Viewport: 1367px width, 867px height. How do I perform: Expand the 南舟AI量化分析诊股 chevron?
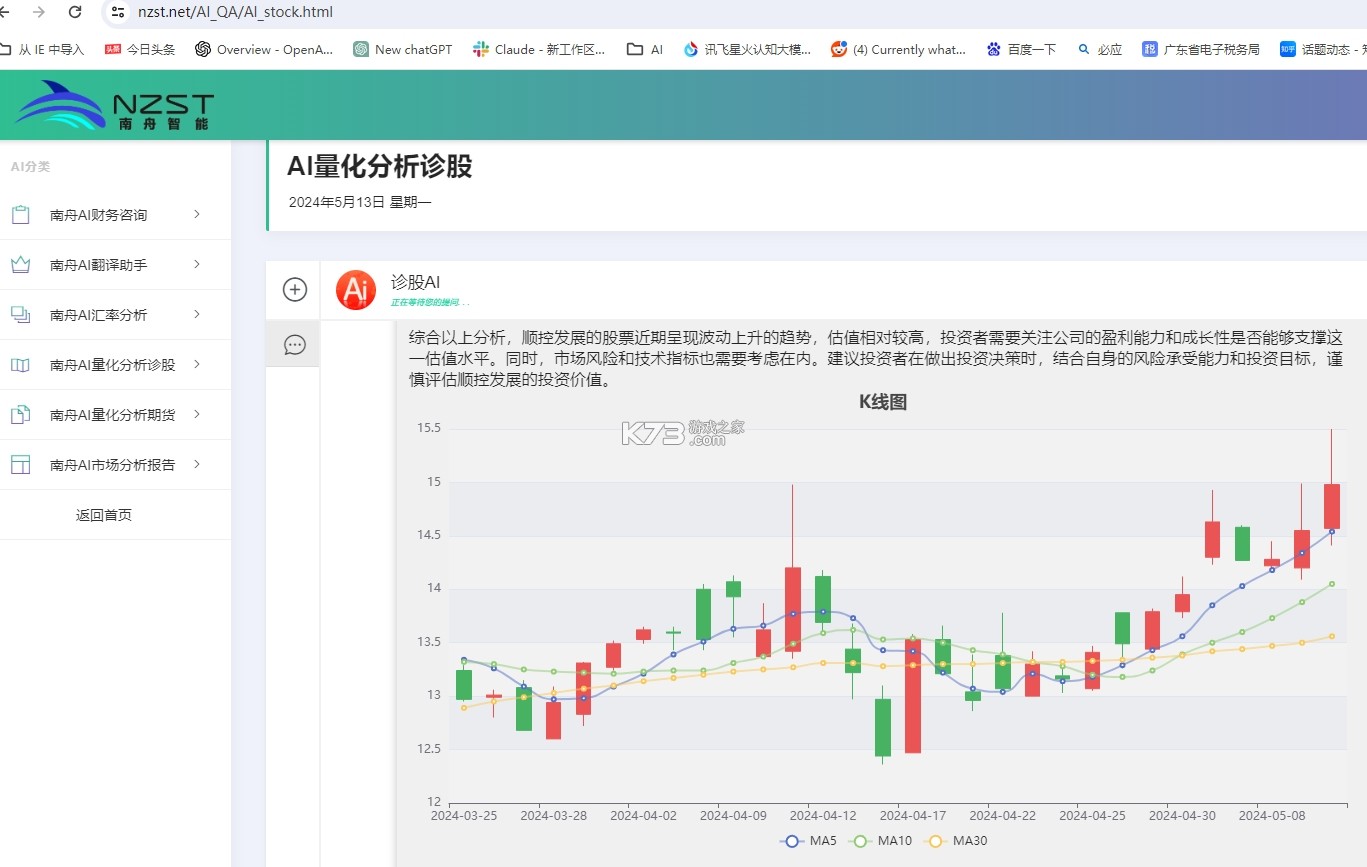click(197, 364)
